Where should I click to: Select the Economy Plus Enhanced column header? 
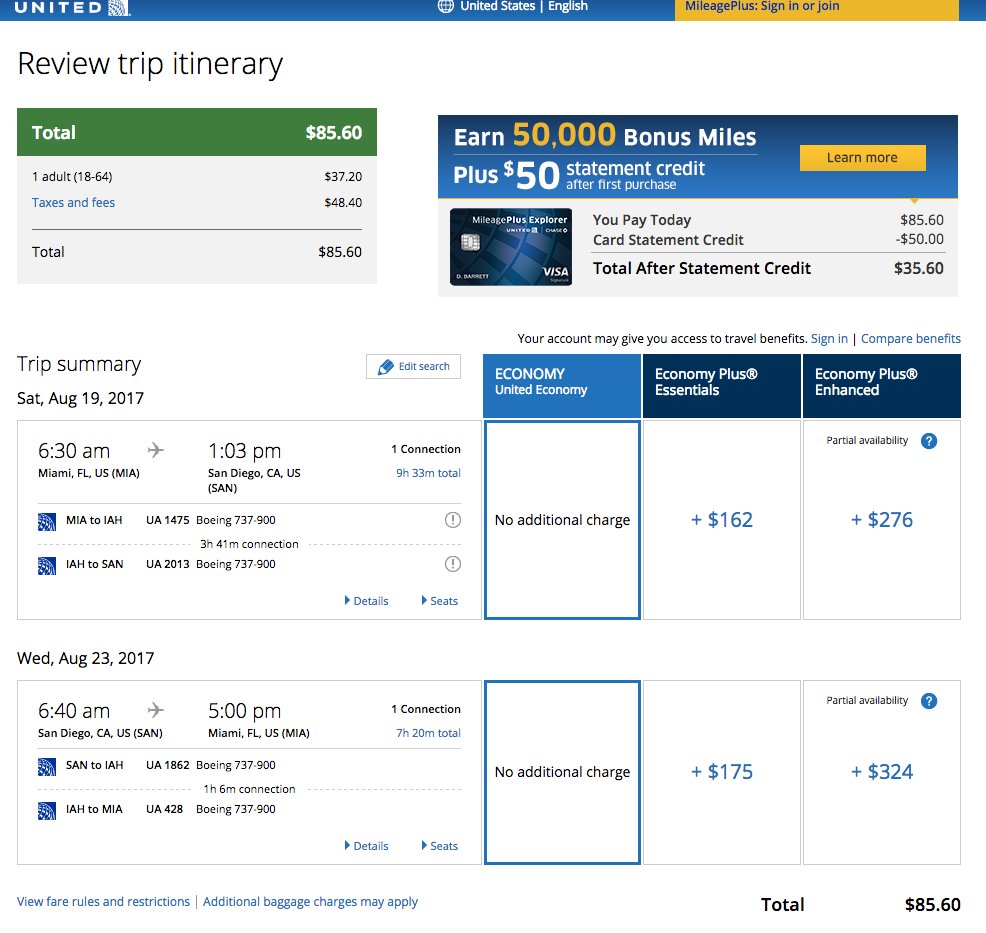point(882,385)
